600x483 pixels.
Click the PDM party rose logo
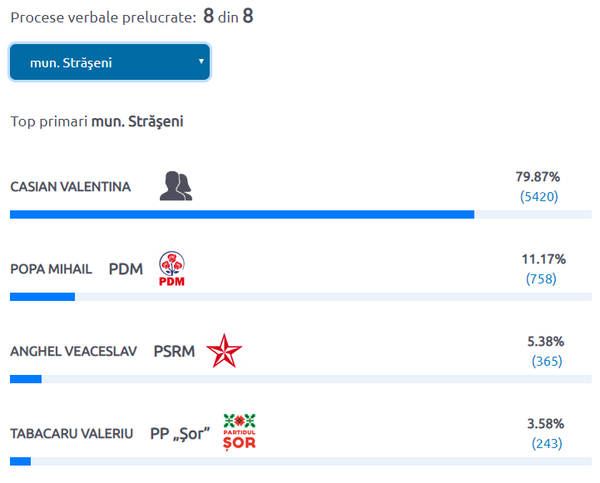[x=172, y=268]
